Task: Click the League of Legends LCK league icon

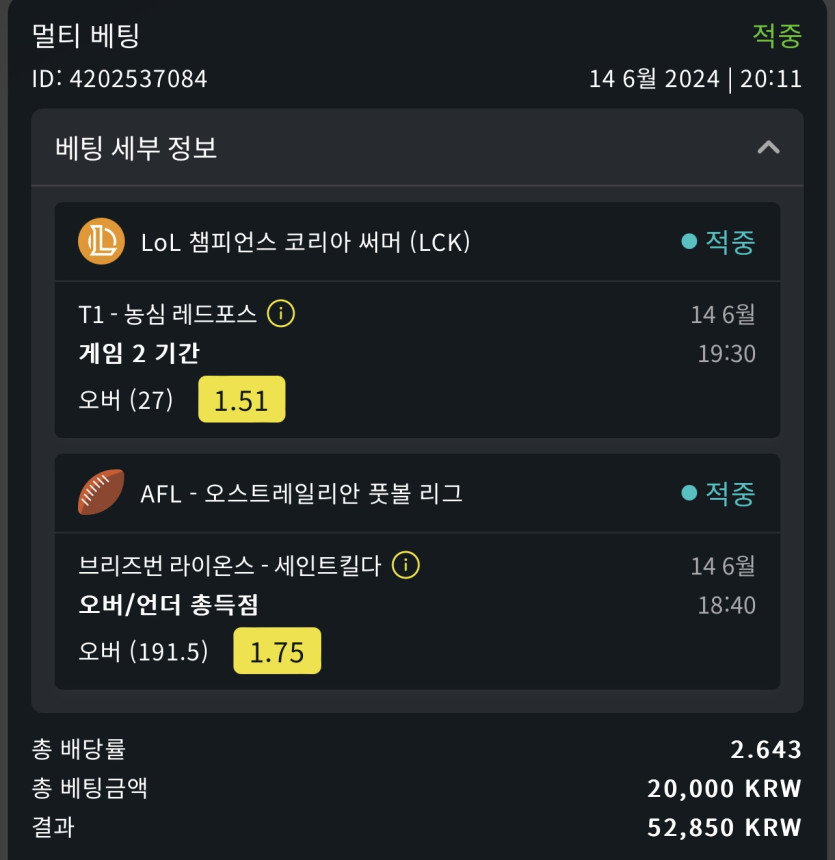Action: 101,241
